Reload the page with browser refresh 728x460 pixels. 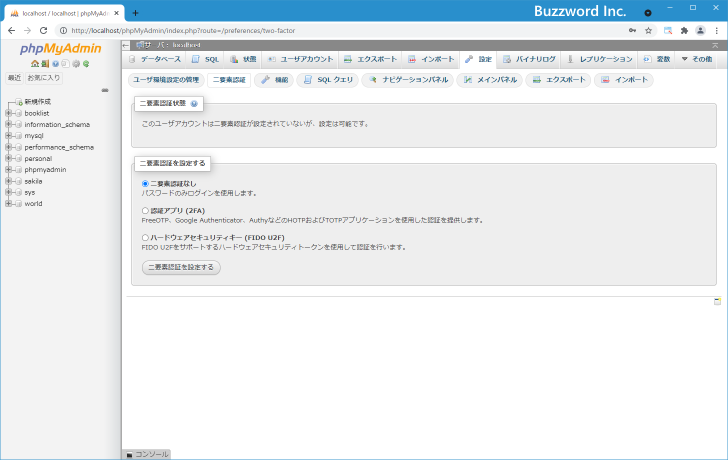coord(44,31)
